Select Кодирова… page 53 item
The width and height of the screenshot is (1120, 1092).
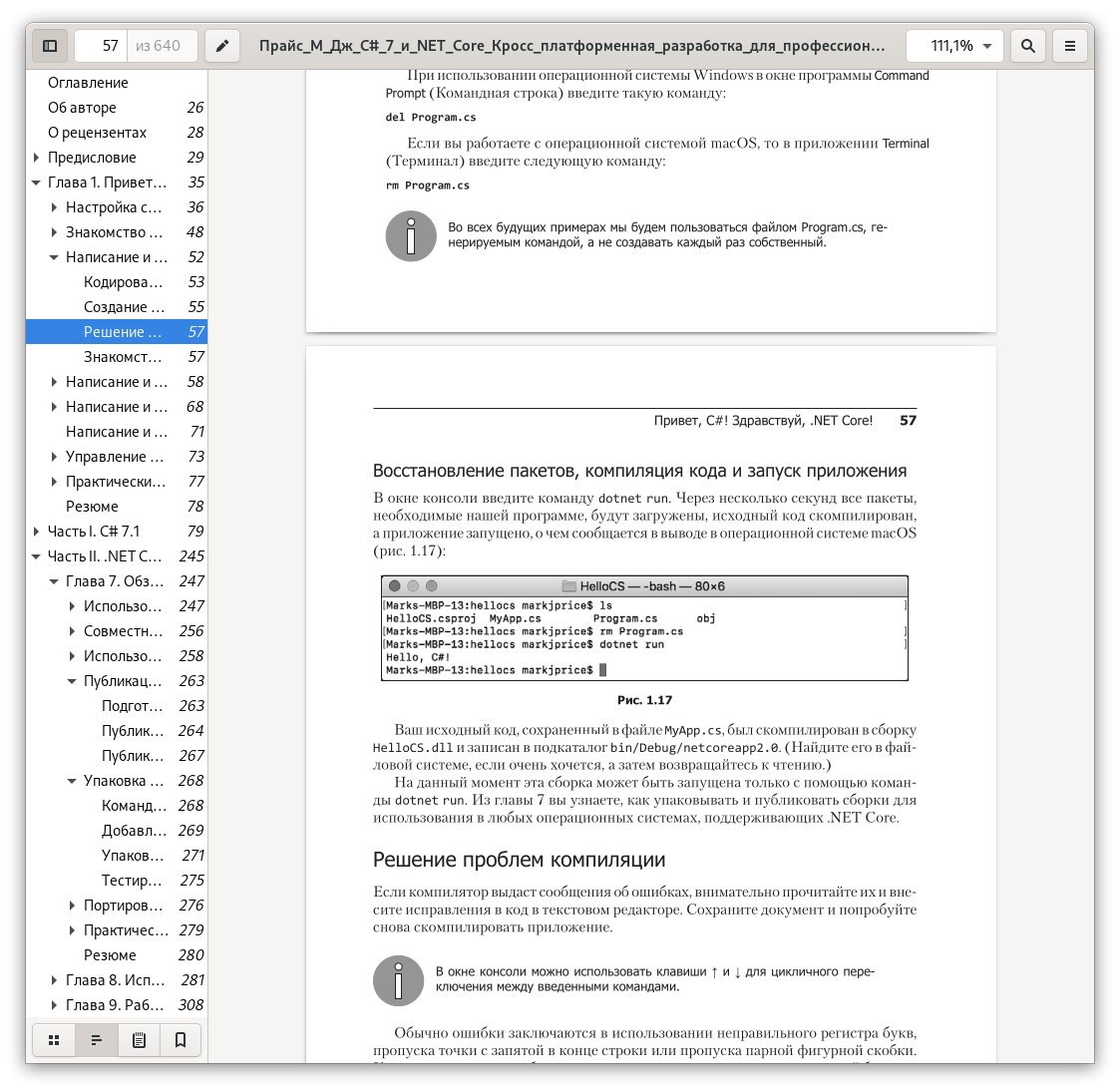point(117,282)
